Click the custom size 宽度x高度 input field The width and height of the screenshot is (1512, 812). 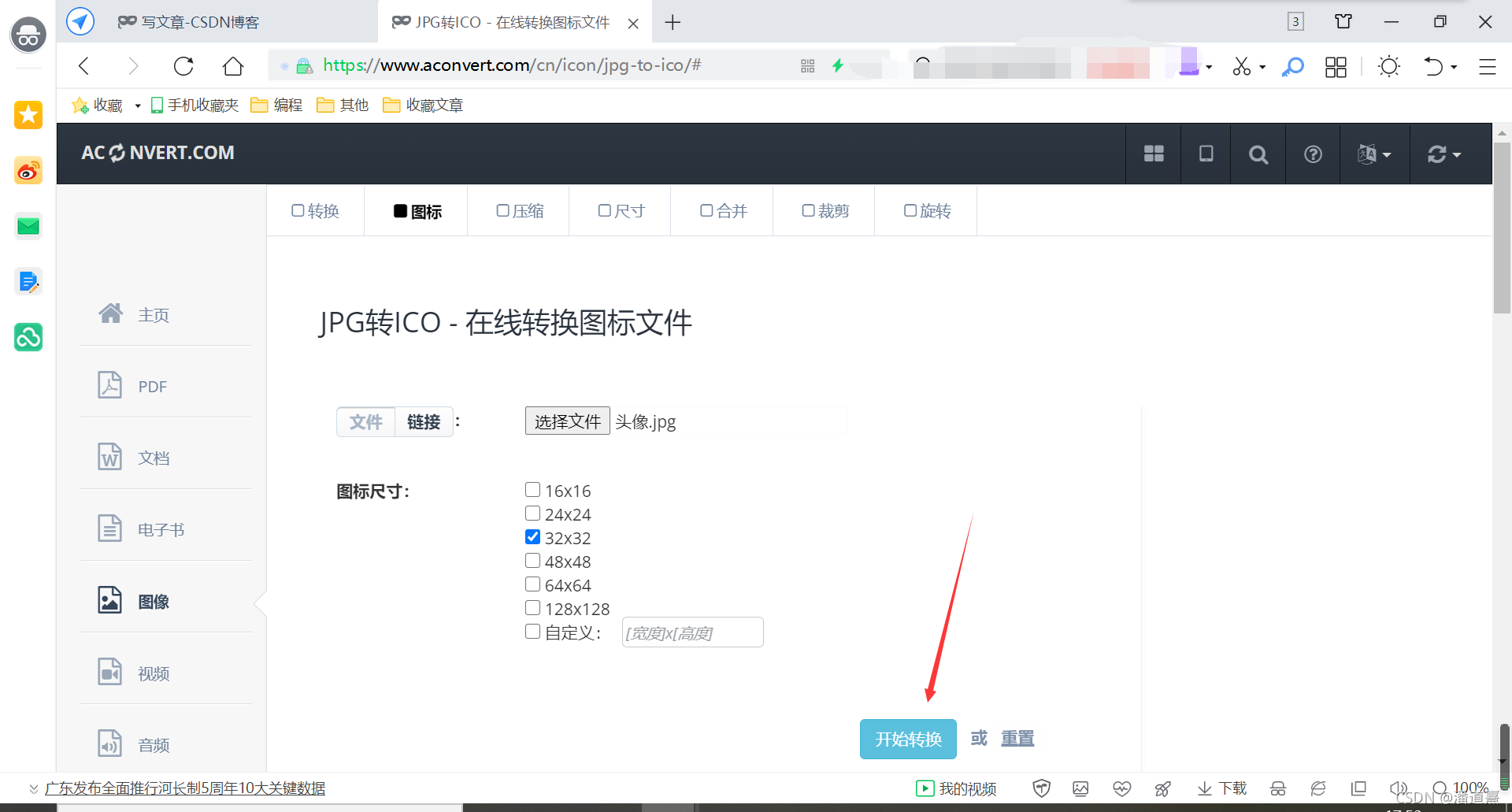[692, 632]
